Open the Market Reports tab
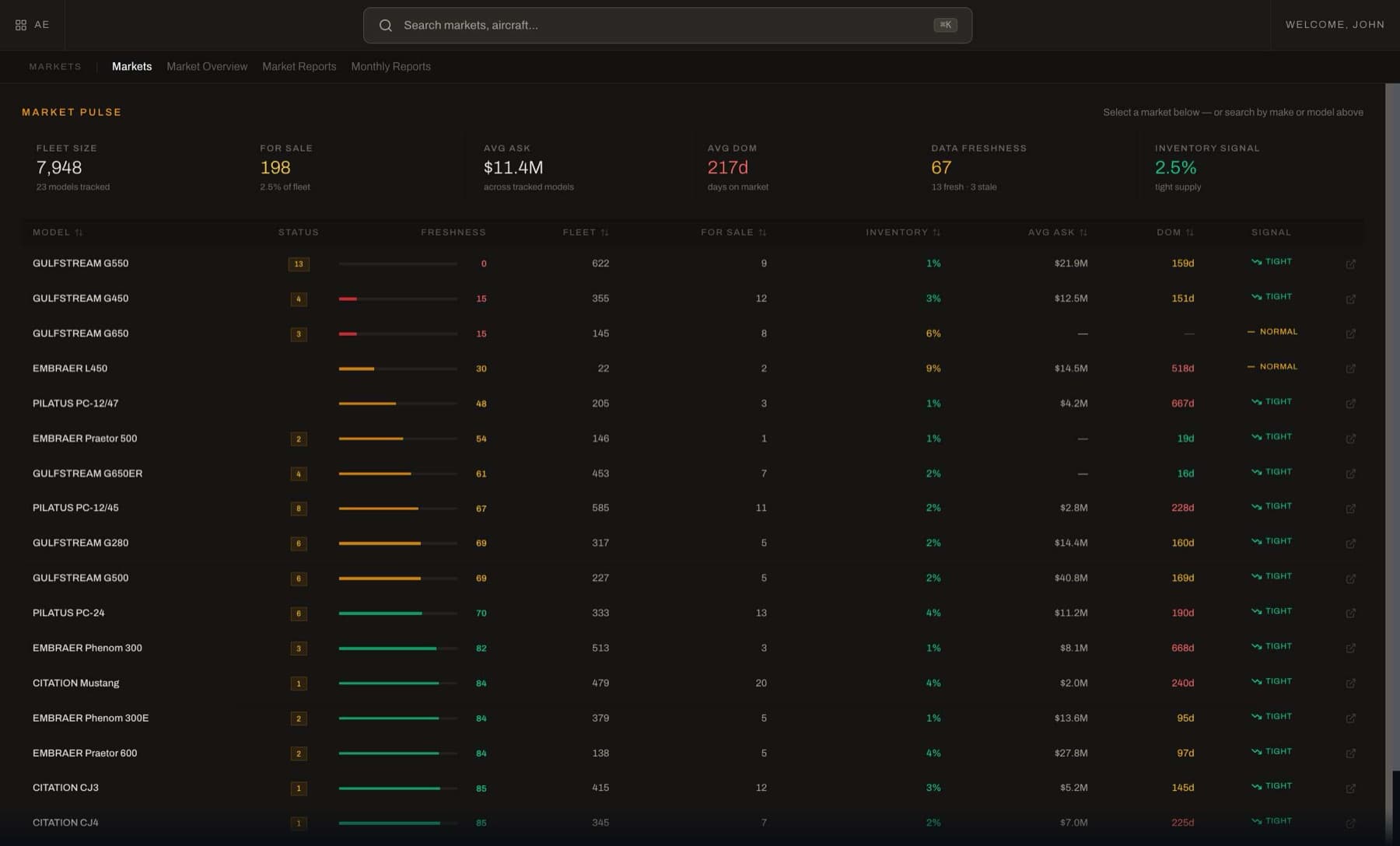The width and height of the screenshot is (1400, 846). pos(299,67)
